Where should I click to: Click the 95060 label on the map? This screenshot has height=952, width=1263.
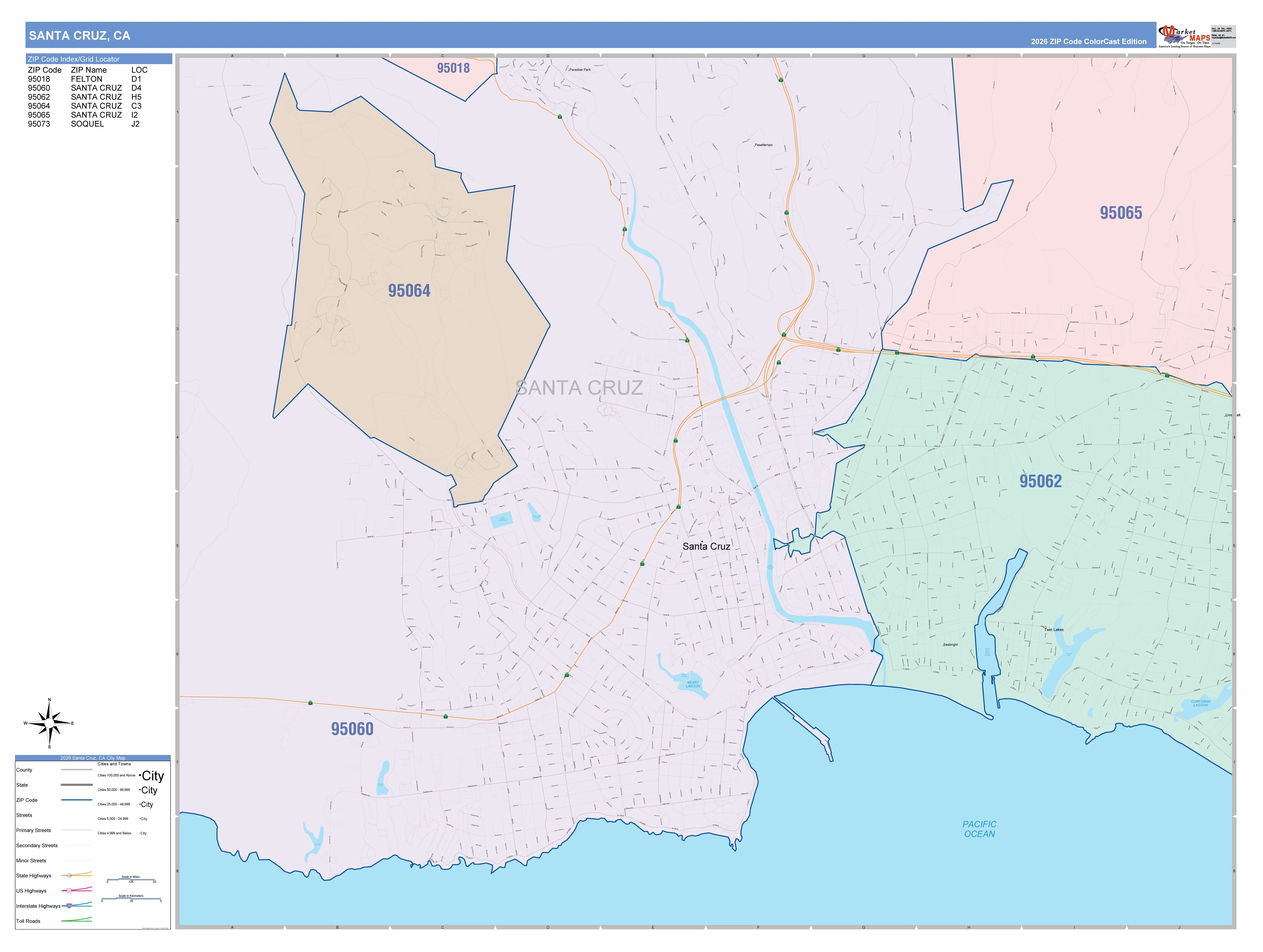[352, 729]
